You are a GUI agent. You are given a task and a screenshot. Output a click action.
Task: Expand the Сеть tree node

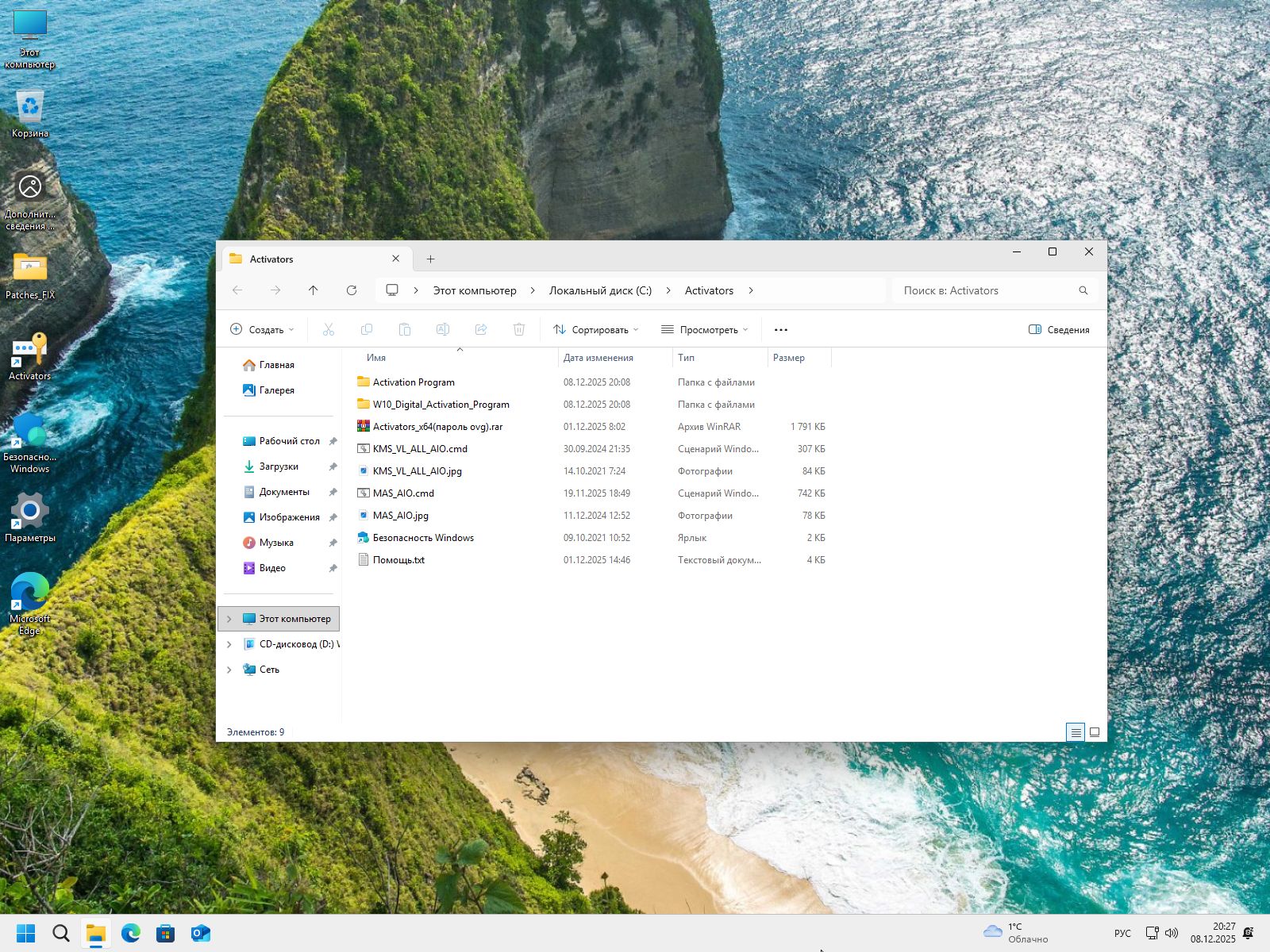229,670
